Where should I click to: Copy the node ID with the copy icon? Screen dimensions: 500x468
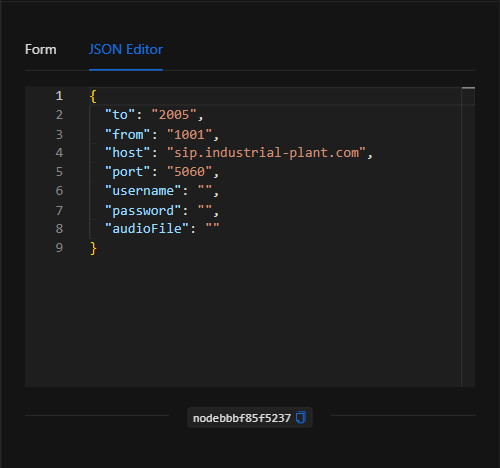point(301,418)
